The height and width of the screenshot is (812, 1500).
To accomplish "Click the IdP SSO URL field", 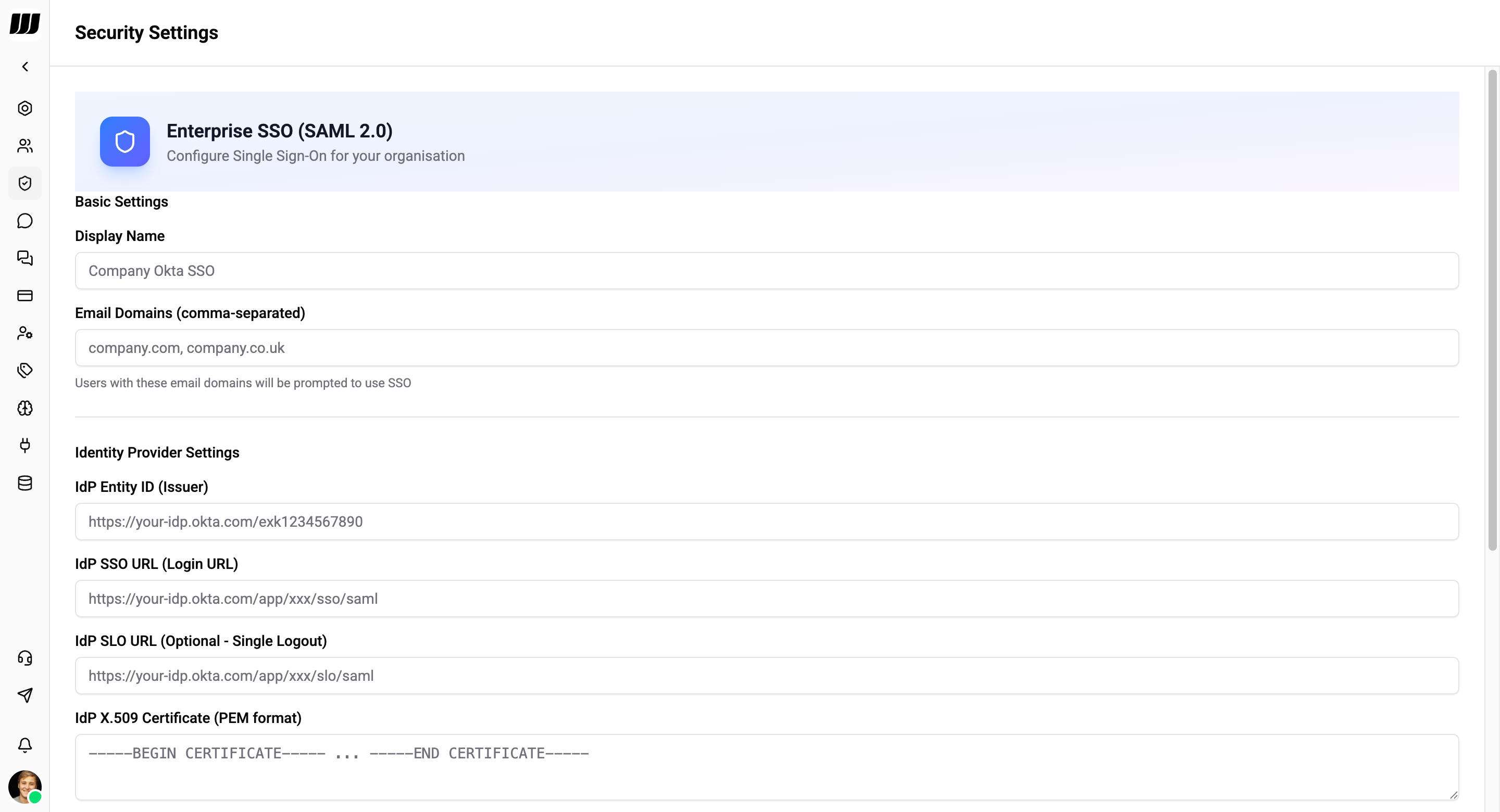I will point(766,599).
